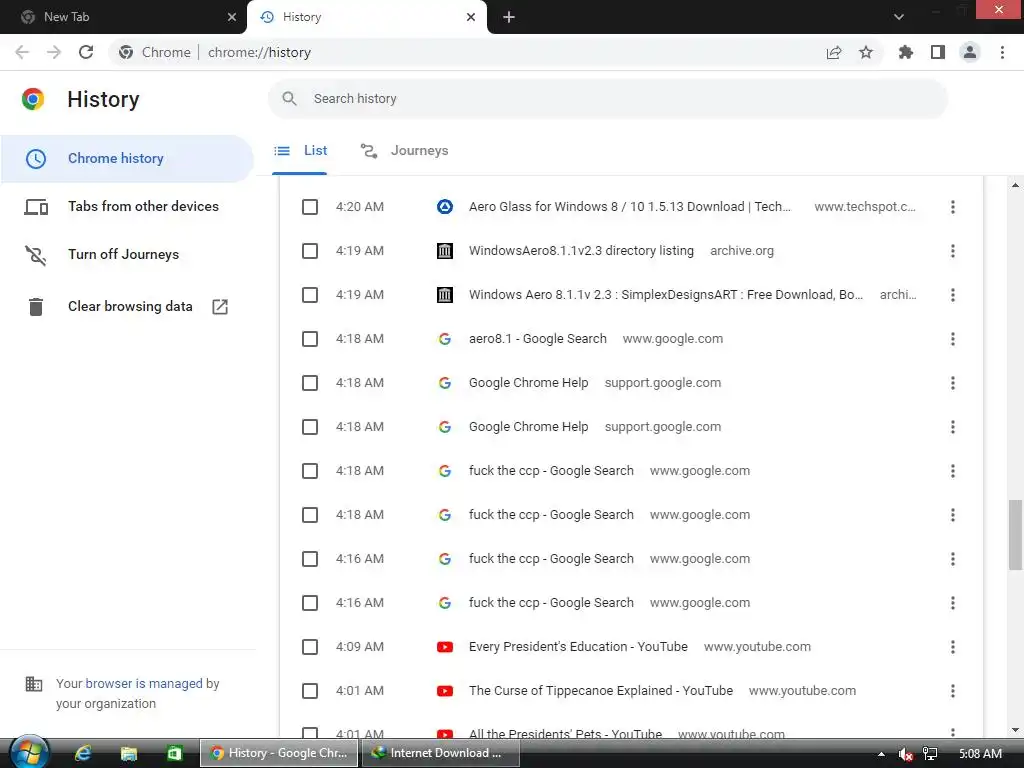The height and width of the screenshot is (768, 1024).
Task: Close the History tab
Action: 471,17
